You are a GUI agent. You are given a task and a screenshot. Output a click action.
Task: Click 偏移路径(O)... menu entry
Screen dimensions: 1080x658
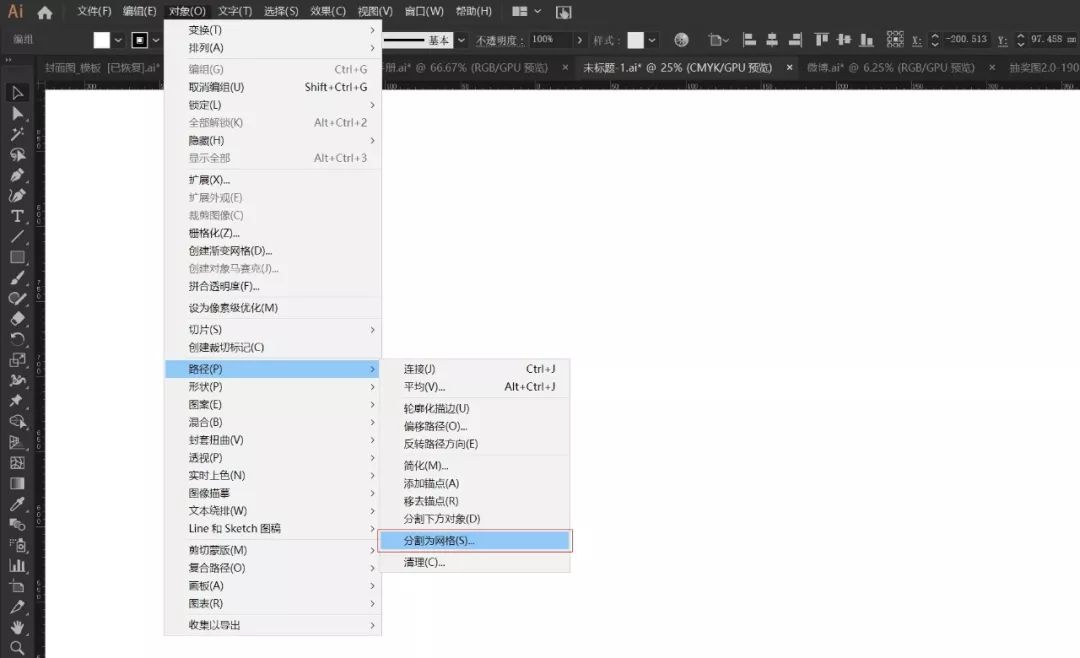coord(435,426)
